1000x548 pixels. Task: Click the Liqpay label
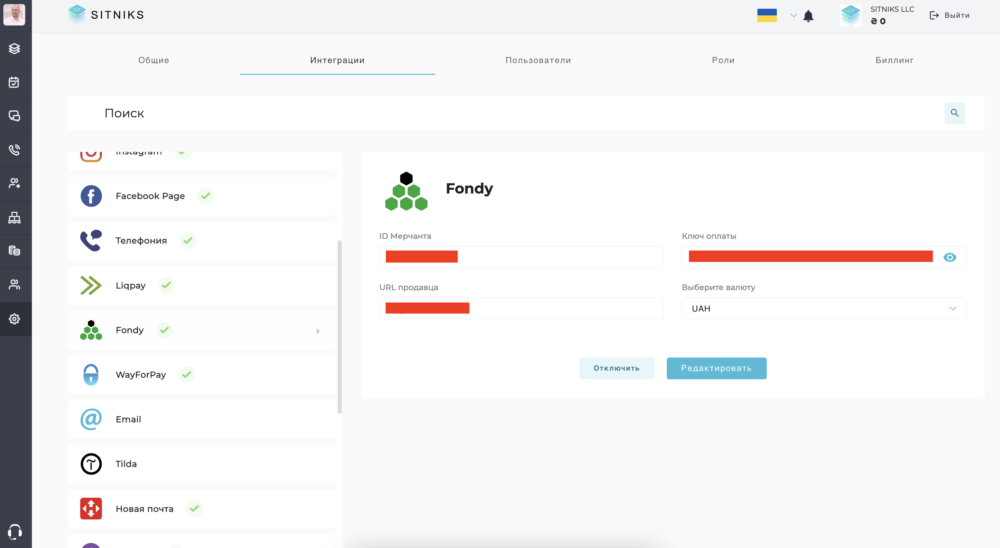coord(131,285)
